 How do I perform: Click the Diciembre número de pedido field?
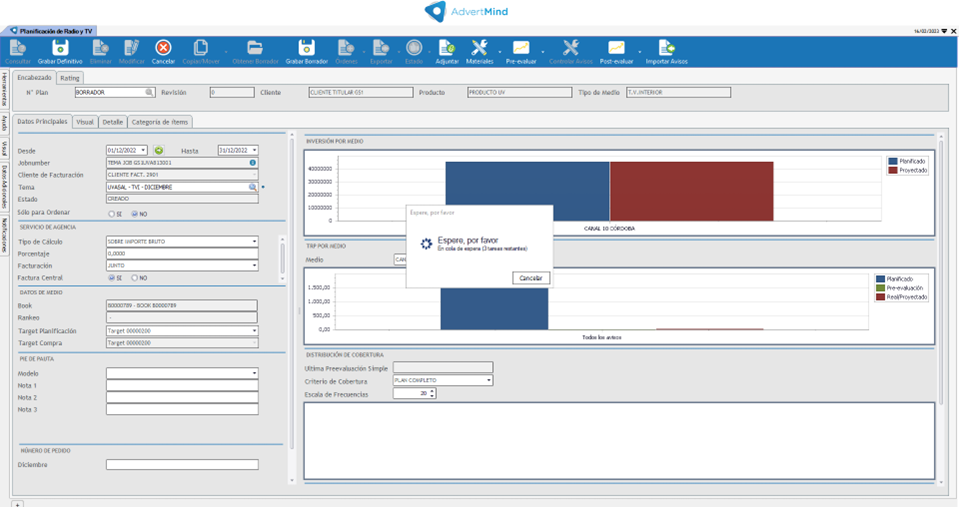[182, 465]
